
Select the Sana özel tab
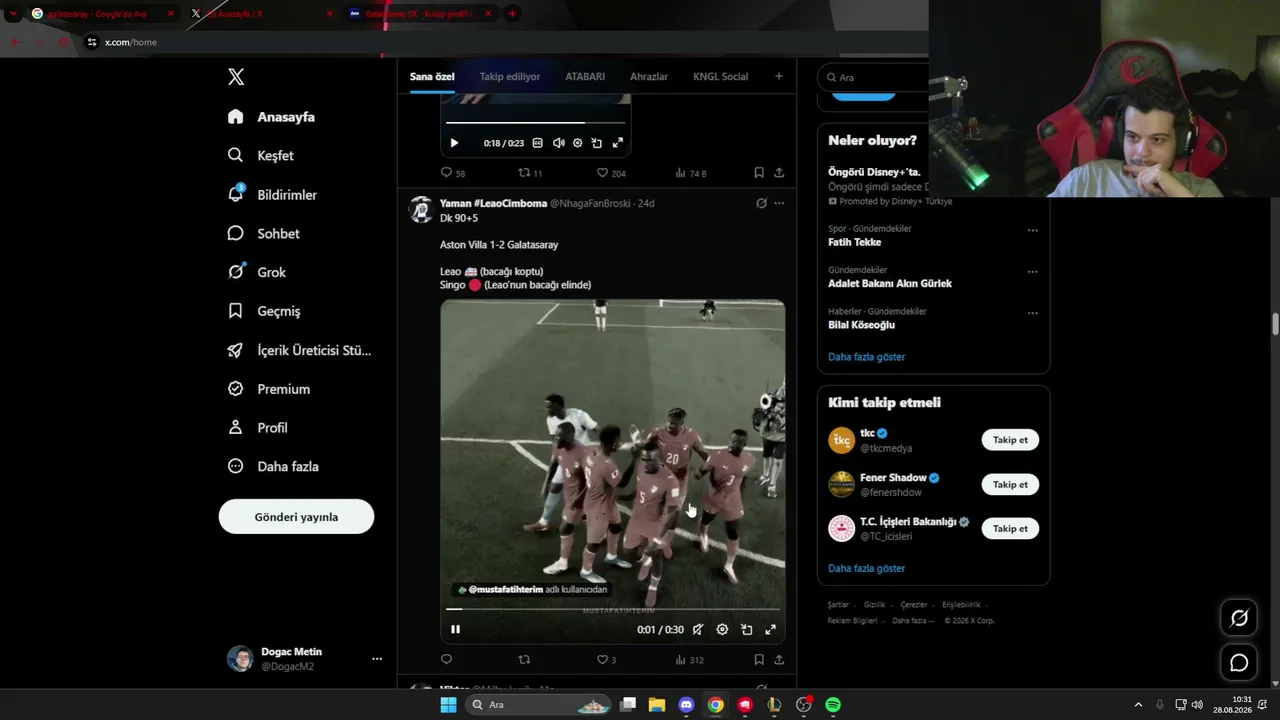point(432,77)
